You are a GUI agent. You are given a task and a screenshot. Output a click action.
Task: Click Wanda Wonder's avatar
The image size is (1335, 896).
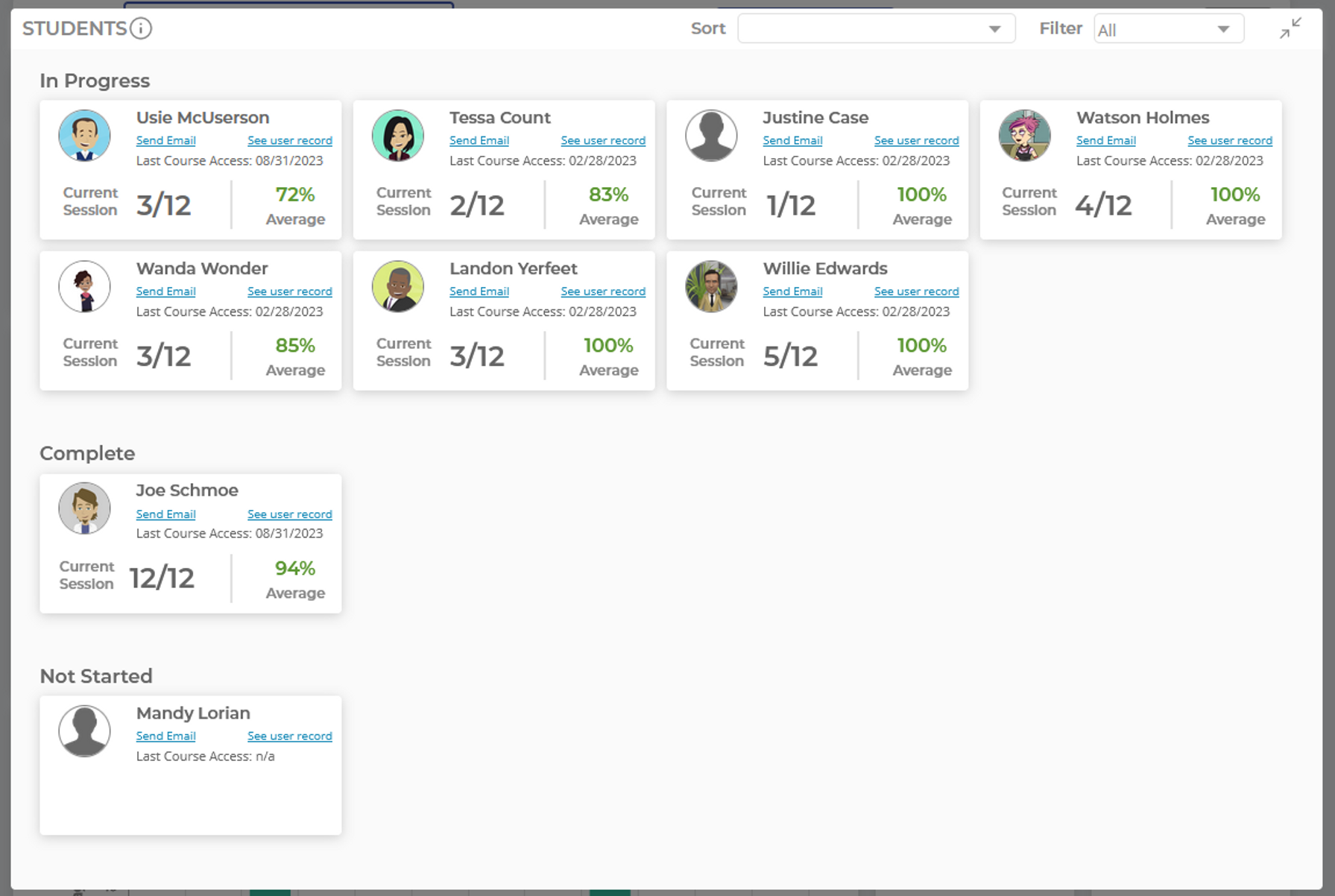click(x=85, y=286)
